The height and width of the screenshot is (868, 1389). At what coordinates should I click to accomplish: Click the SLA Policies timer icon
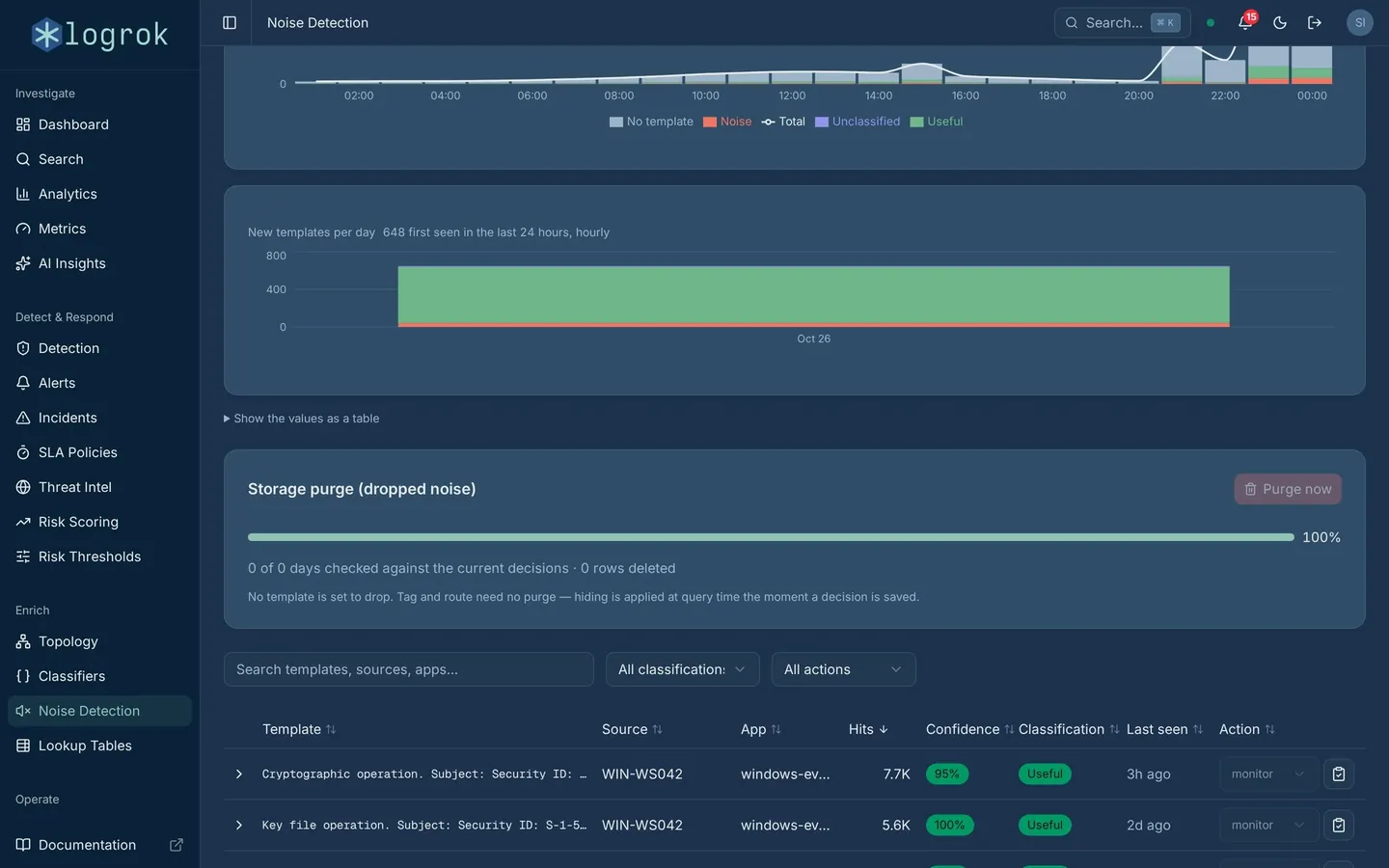[x=23, y=452]
